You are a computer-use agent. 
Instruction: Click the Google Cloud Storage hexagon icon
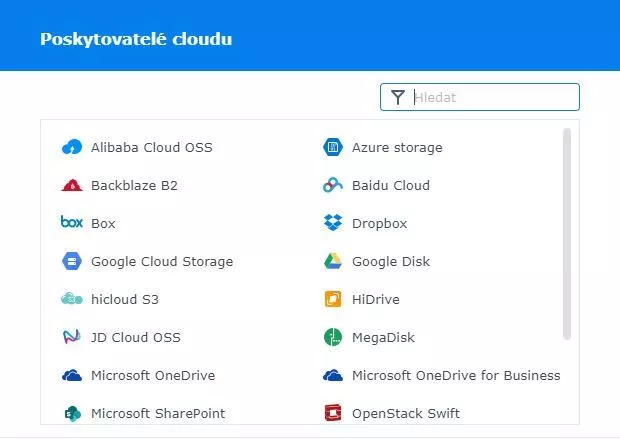(x=72, y=261)
